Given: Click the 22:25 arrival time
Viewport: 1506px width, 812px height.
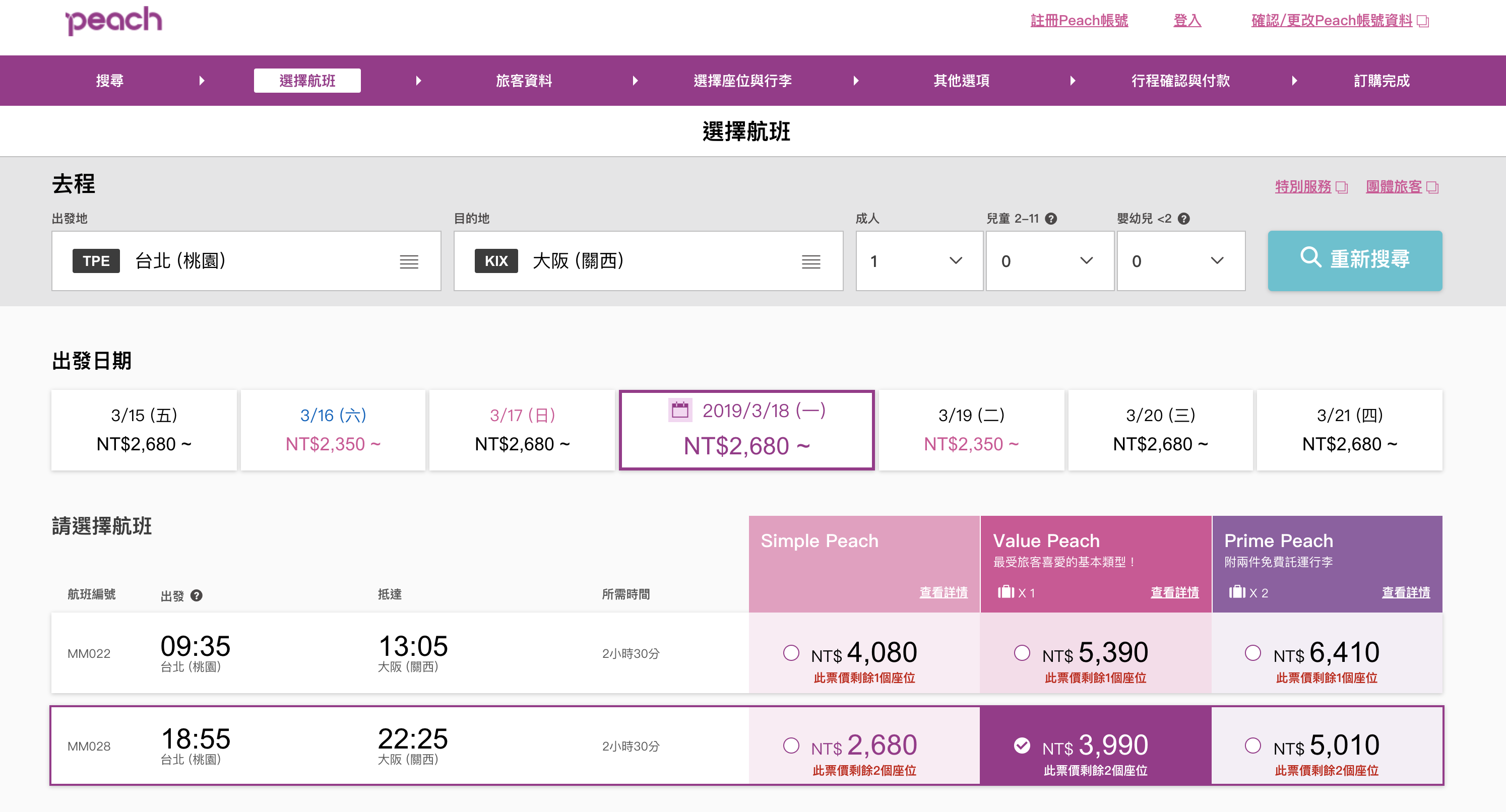Looking at the screenshot, I should click(x=413, y=739).
